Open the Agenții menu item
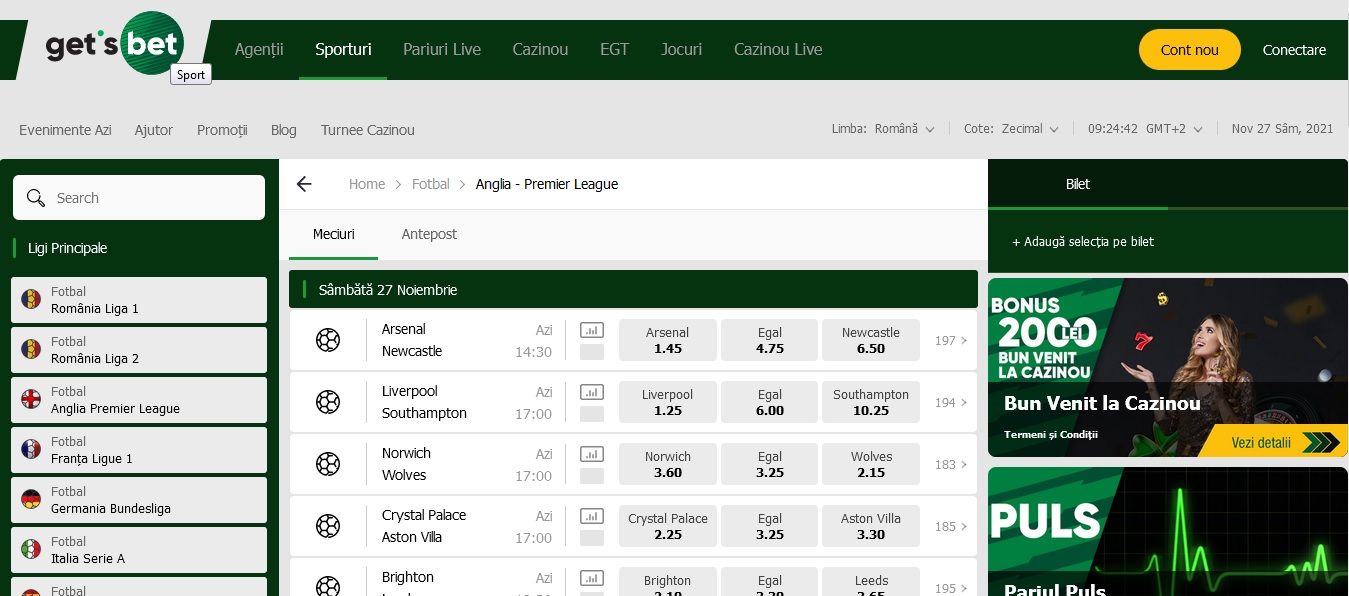 [x=259, y=49]
